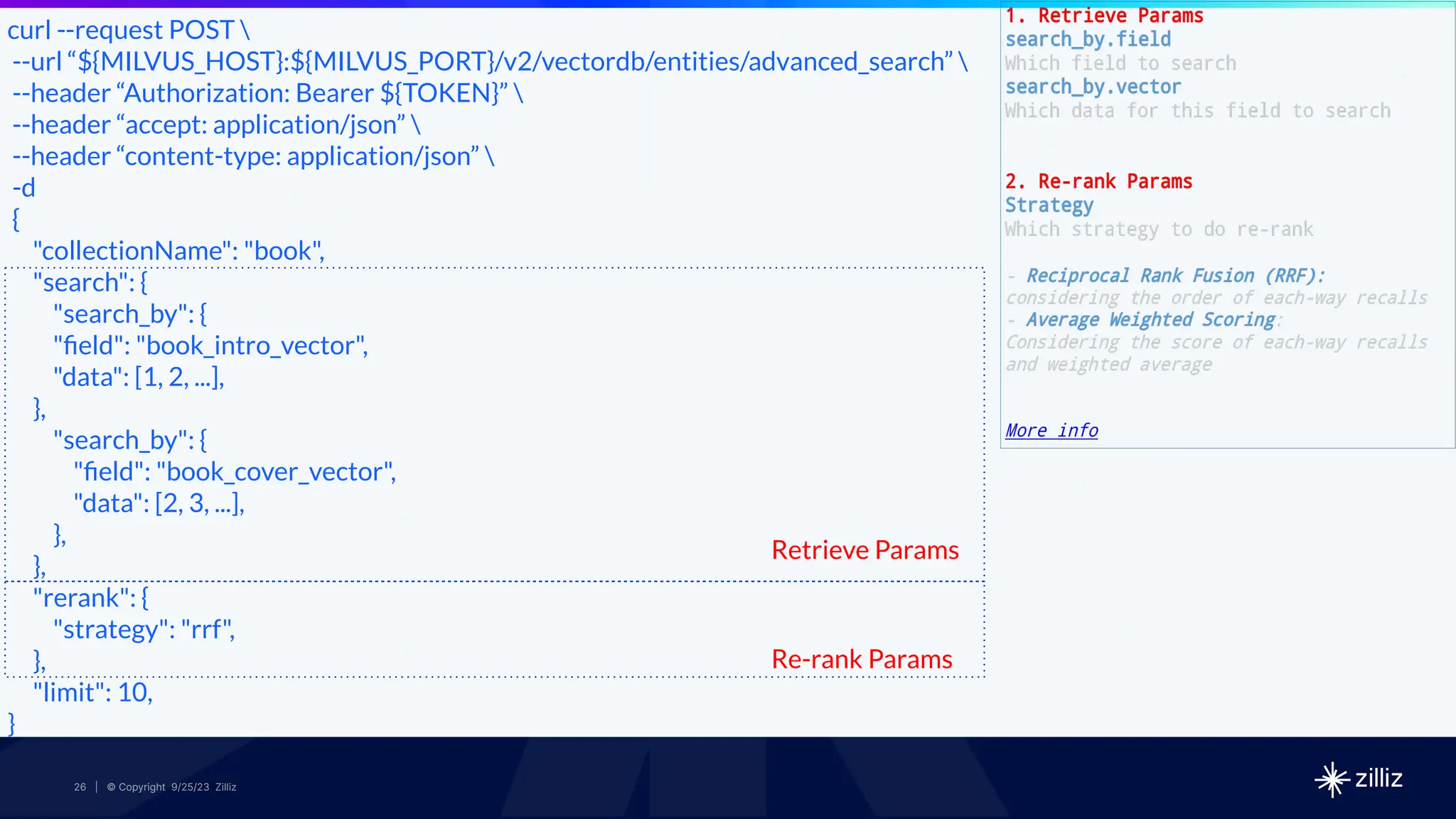
Task: Click the Authorization Bearer header line
Action: (x=268, y=93)
